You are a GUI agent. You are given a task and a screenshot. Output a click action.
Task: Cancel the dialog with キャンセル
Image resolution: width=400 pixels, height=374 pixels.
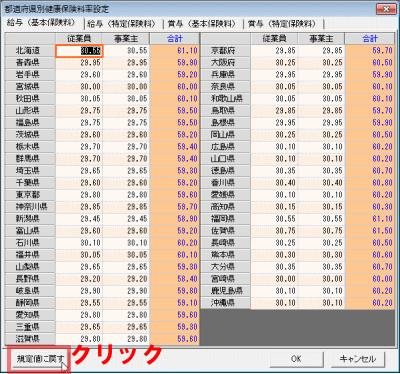(358, 359)
